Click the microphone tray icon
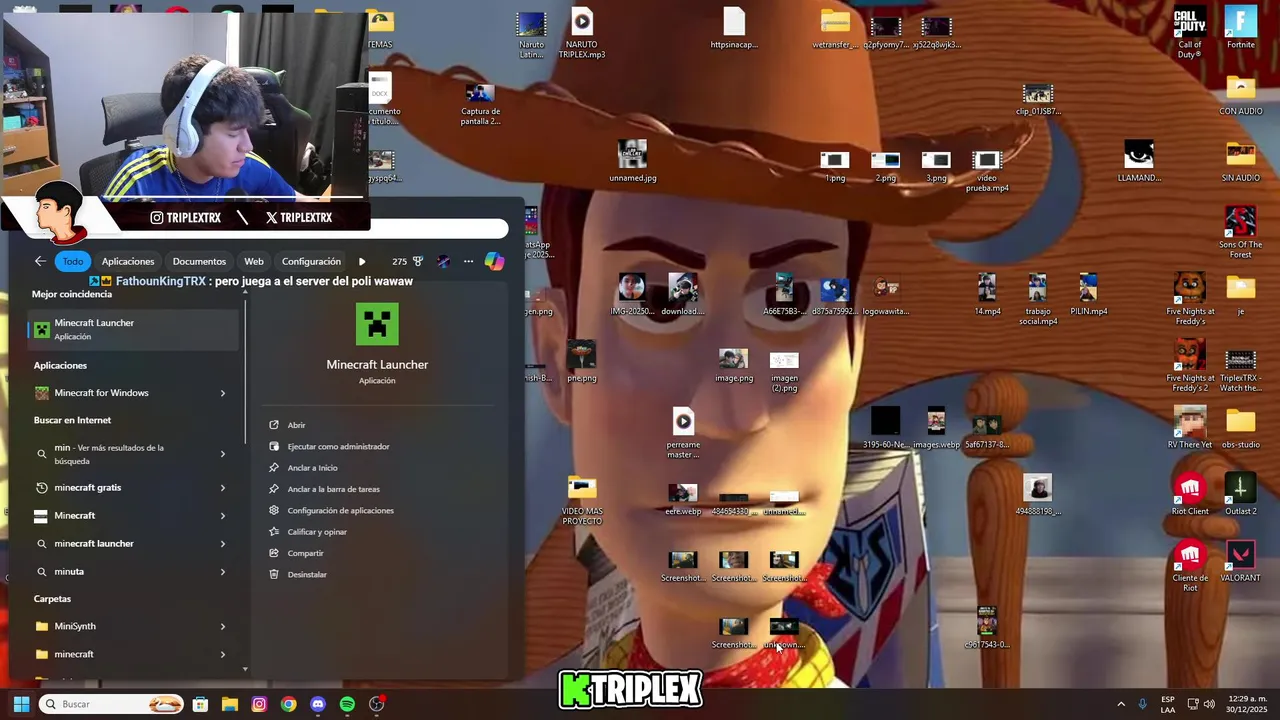This screenshot has width=1280, height=720. (x=1143, y=704)
